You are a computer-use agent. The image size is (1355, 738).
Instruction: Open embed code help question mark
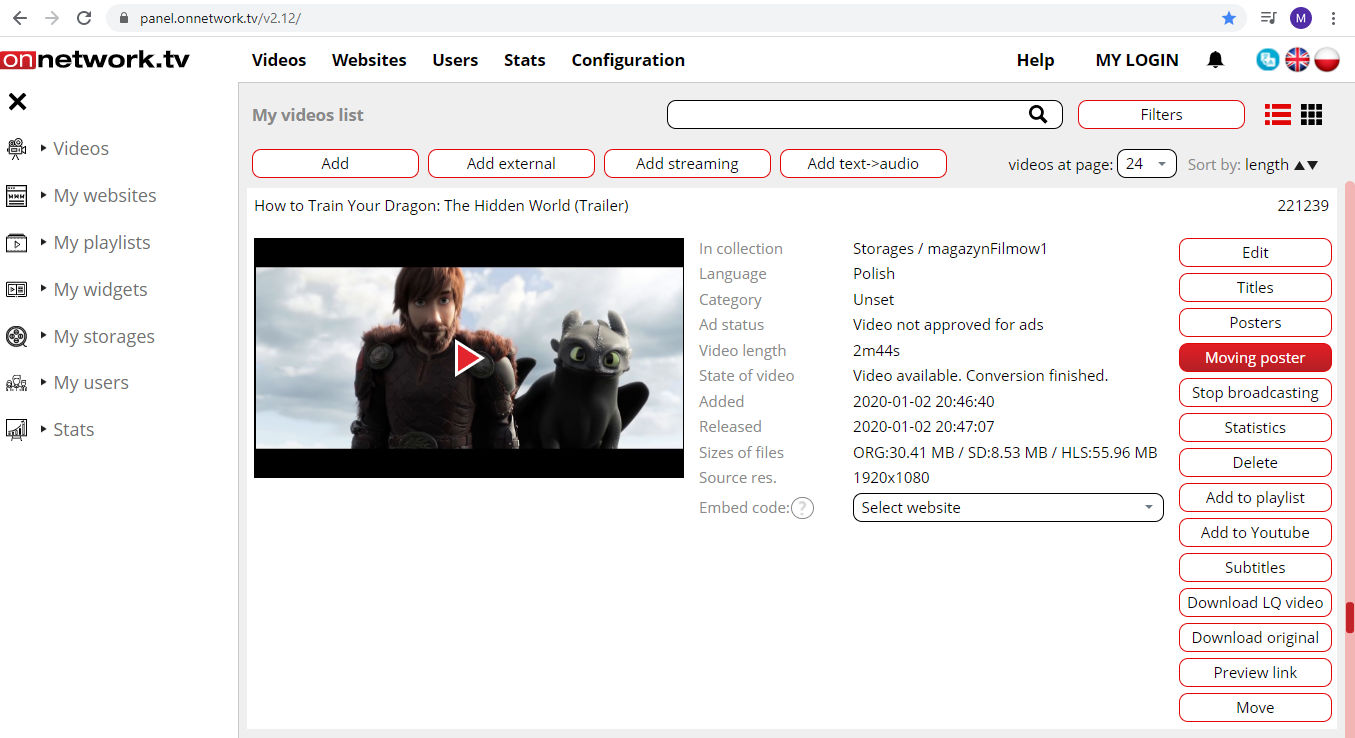802,508
